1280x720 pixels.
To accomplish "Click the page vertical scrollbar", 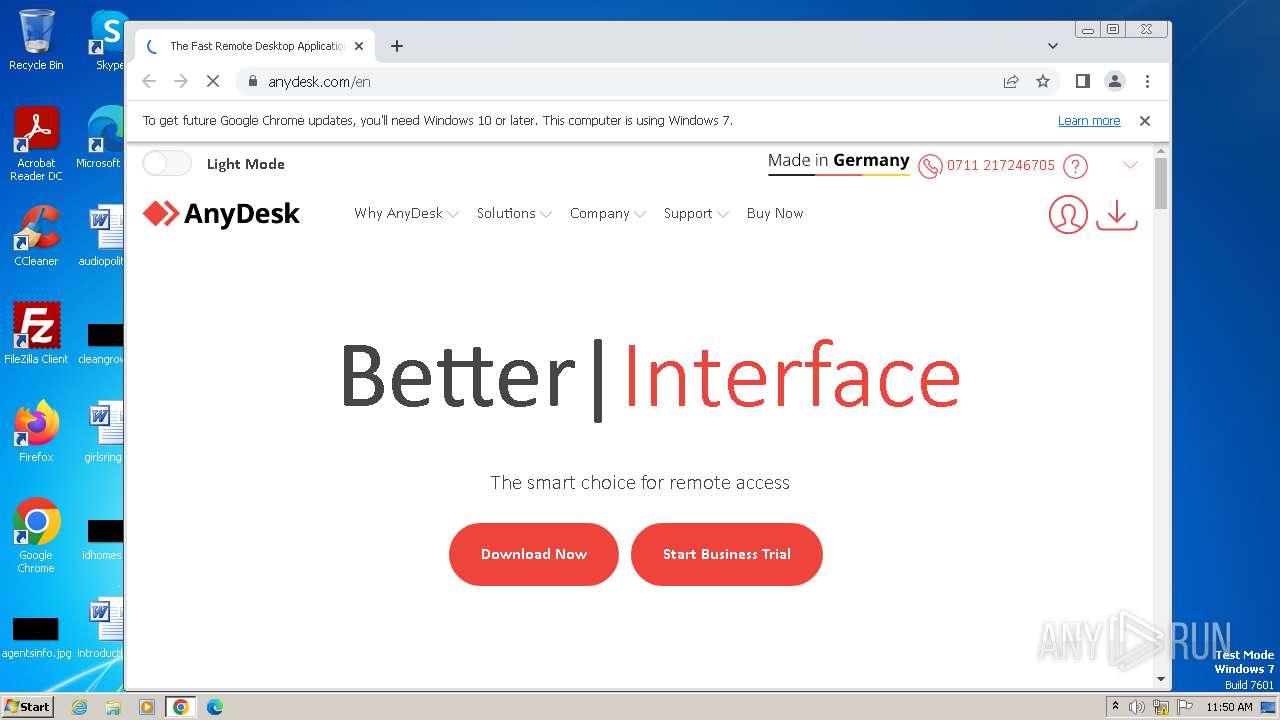I will pyautogui.click(x=1160, y=184).
